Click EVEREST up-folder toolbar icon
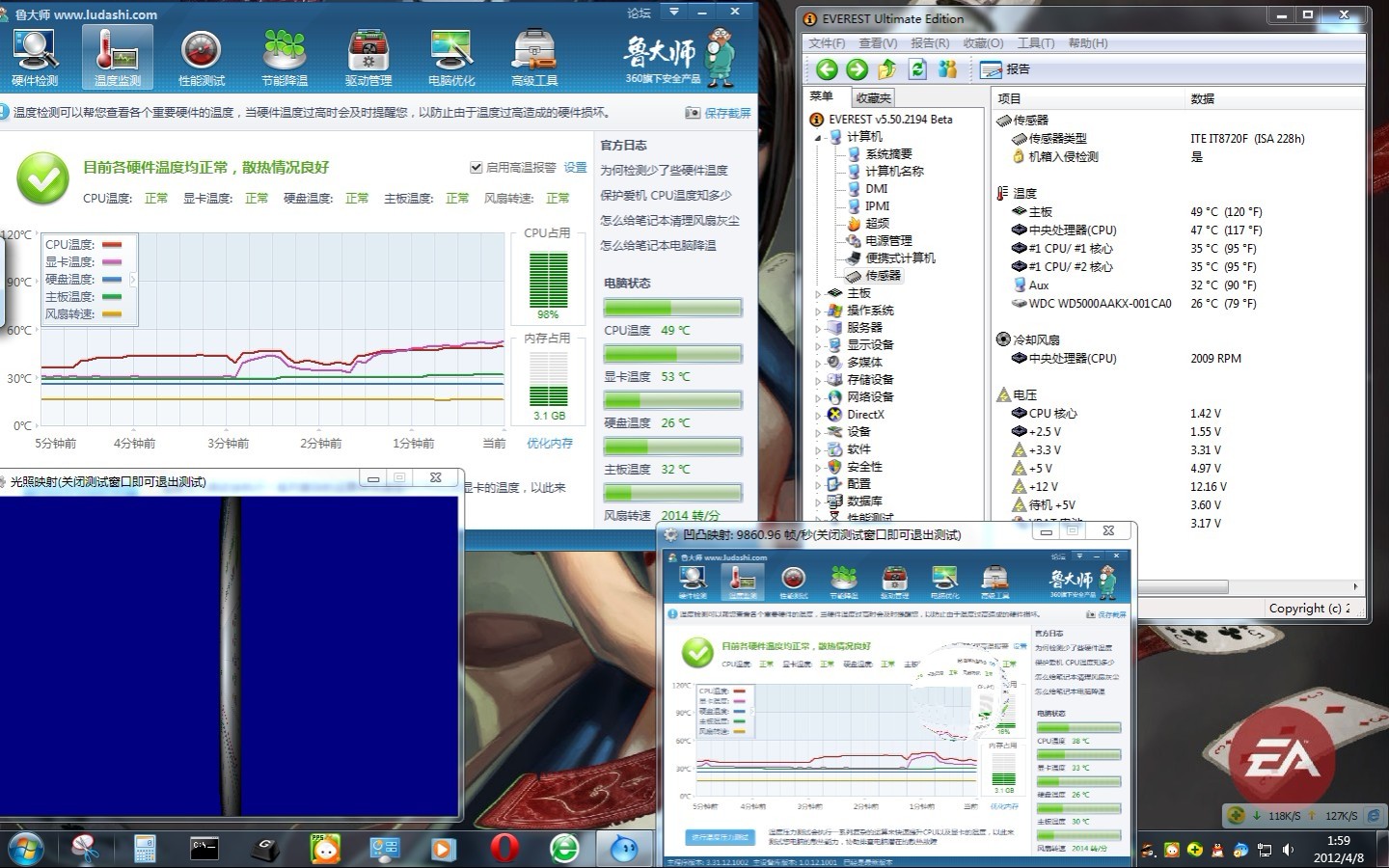The height and width of the screenshot is (868, 1389). click(887, 68)
